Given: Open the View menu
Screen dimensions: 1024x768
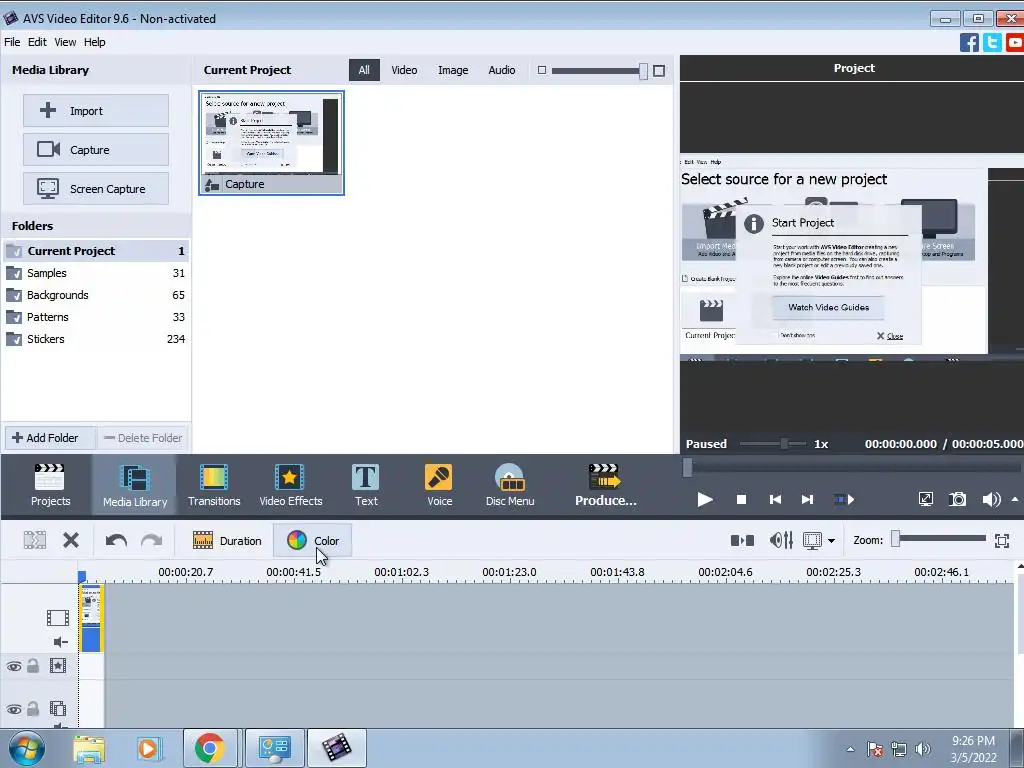Looking at the screenshot, I should tap(65, 42).
